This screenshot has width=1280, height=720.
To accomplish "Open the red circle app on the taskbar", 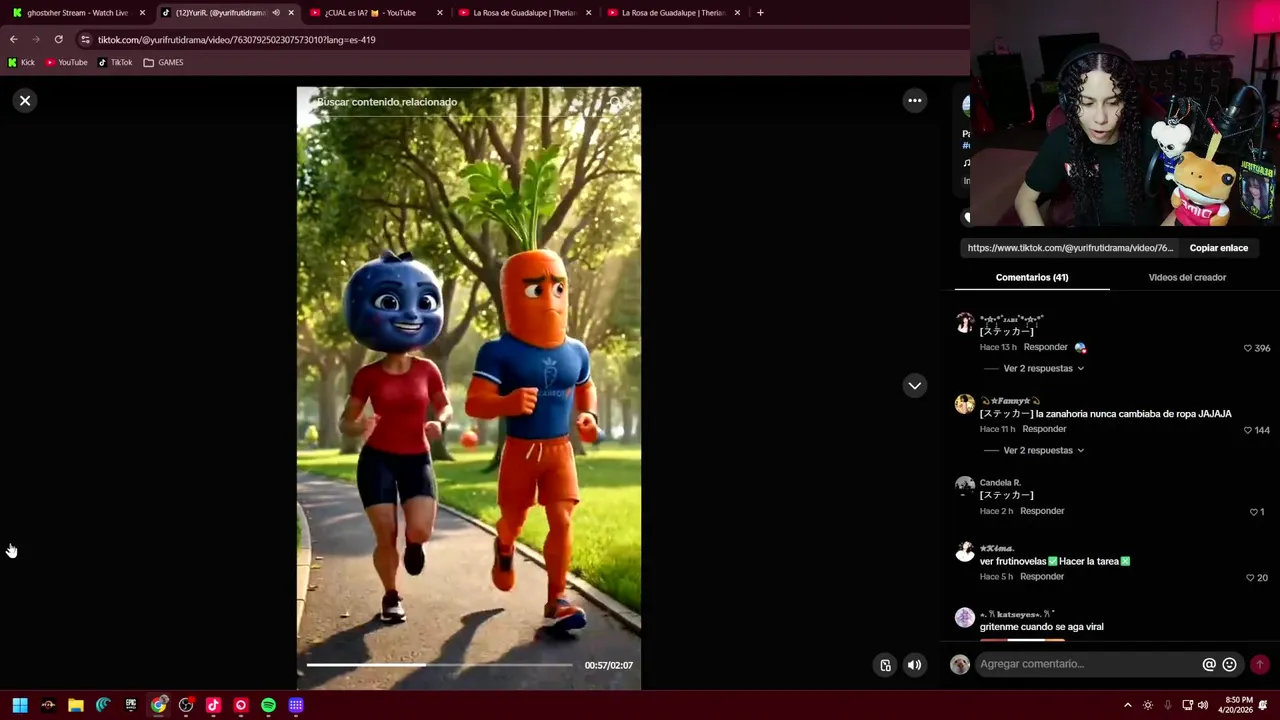I will click(x=240, y=705).
